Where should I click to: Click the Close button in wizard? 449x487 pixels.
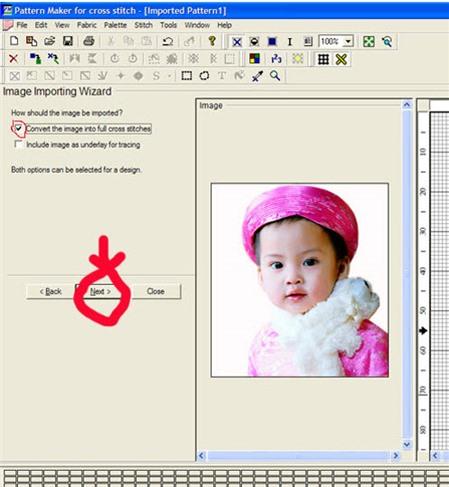point(155,291)
